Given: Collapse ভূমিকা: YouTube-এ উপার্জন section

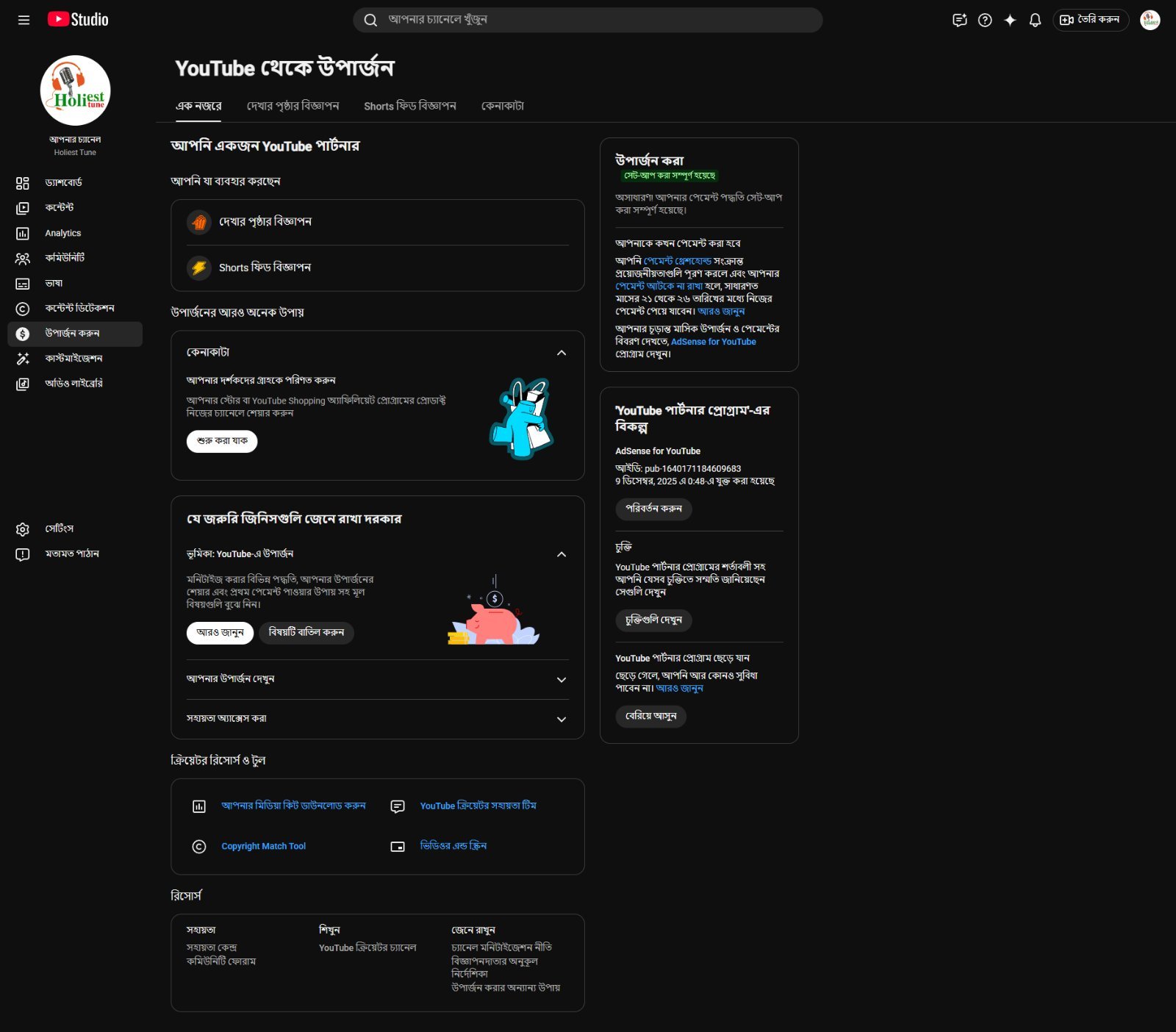Looking at the screenshot, I should coord(562,554).
